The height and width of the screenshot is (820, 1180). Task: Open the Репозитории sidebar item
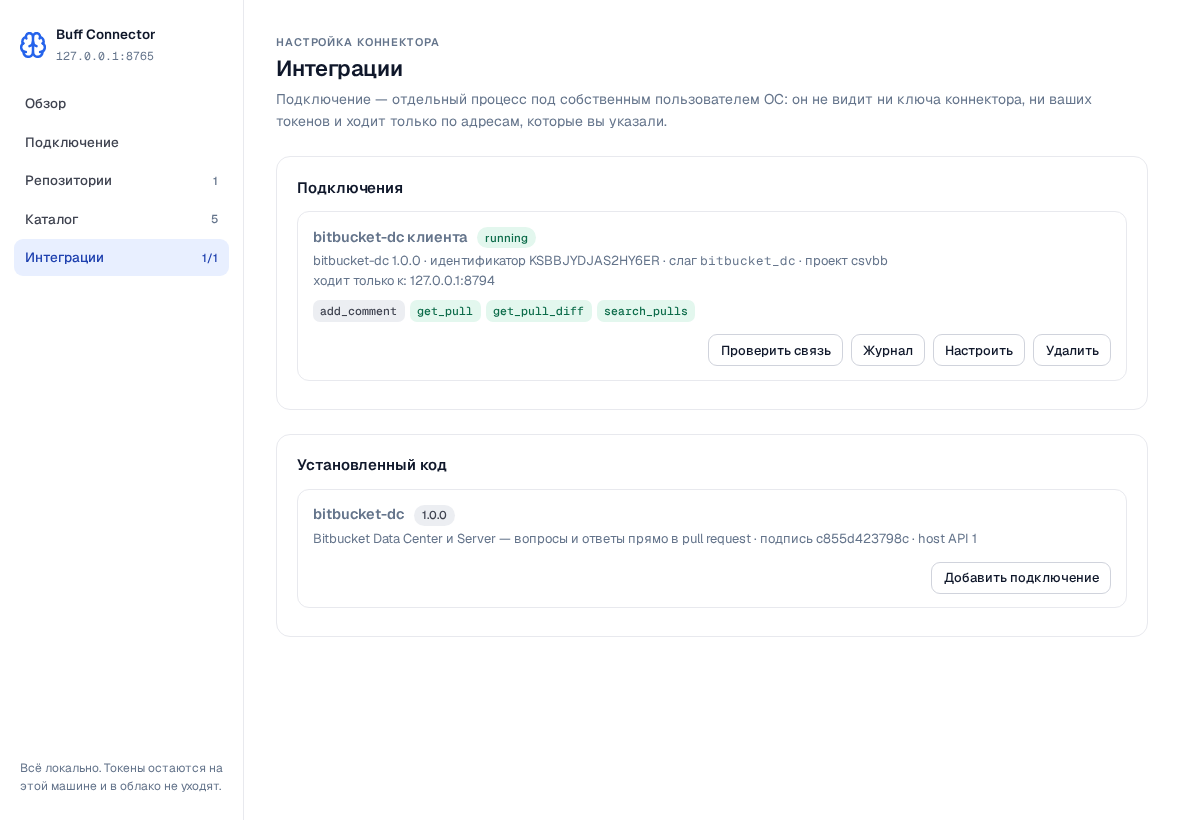121,181
